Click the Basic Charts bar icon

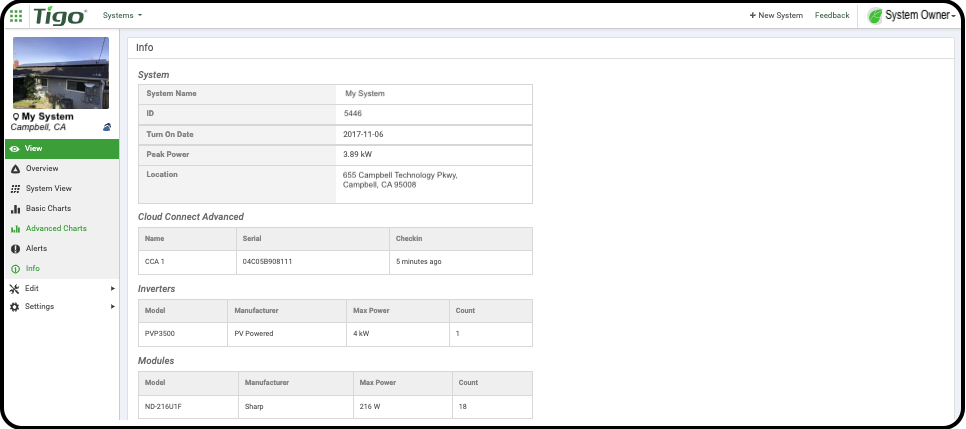point(15,209)
